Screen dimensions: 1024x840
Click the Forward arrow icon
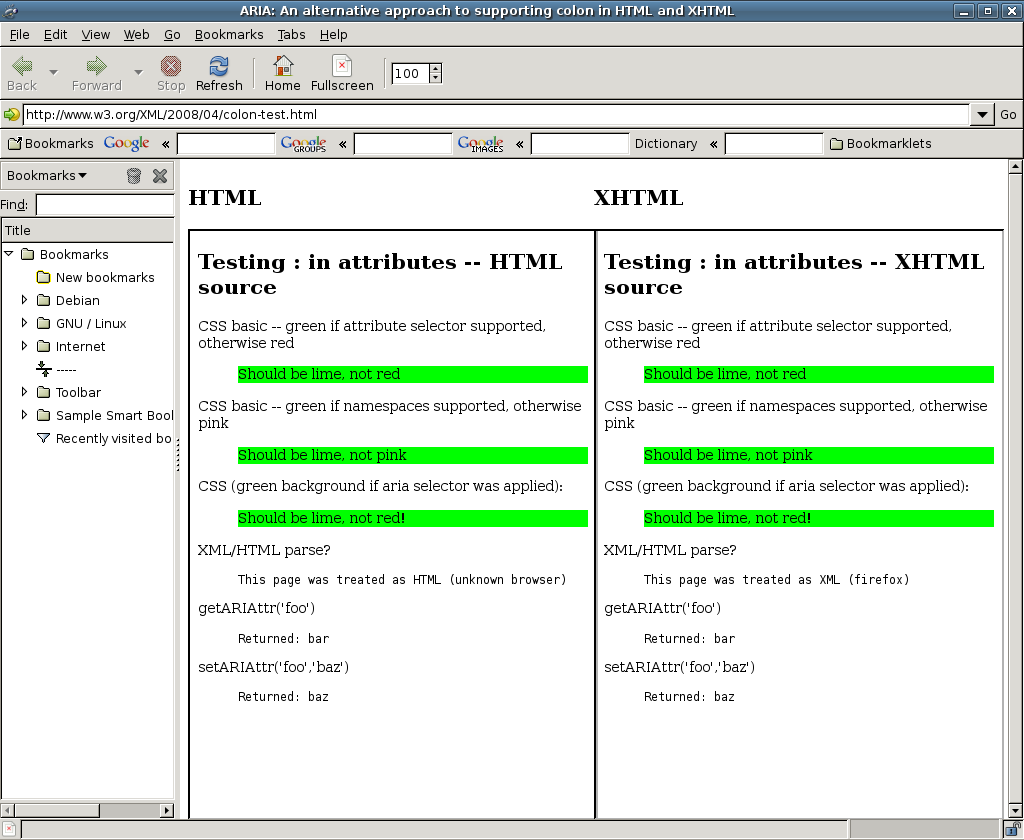coord(97,65)
